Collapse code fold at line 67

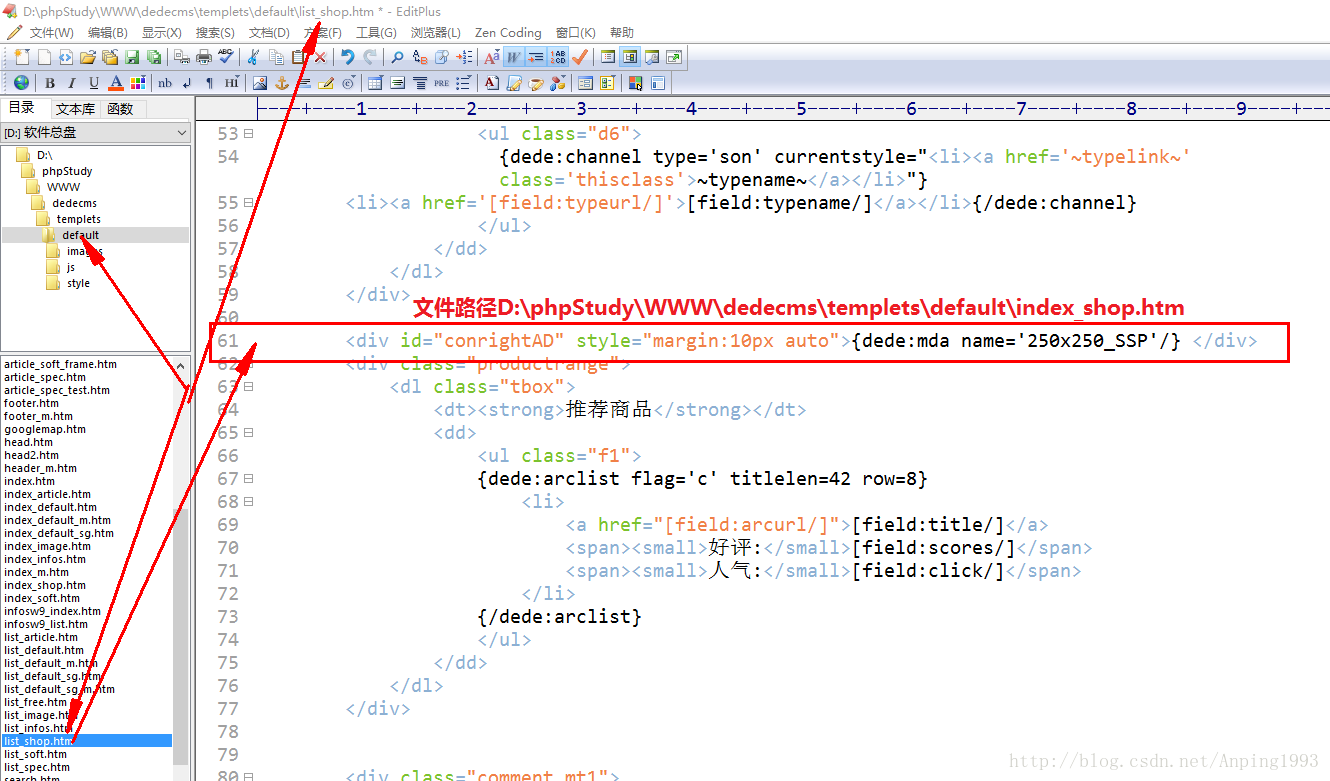point(249,478)
